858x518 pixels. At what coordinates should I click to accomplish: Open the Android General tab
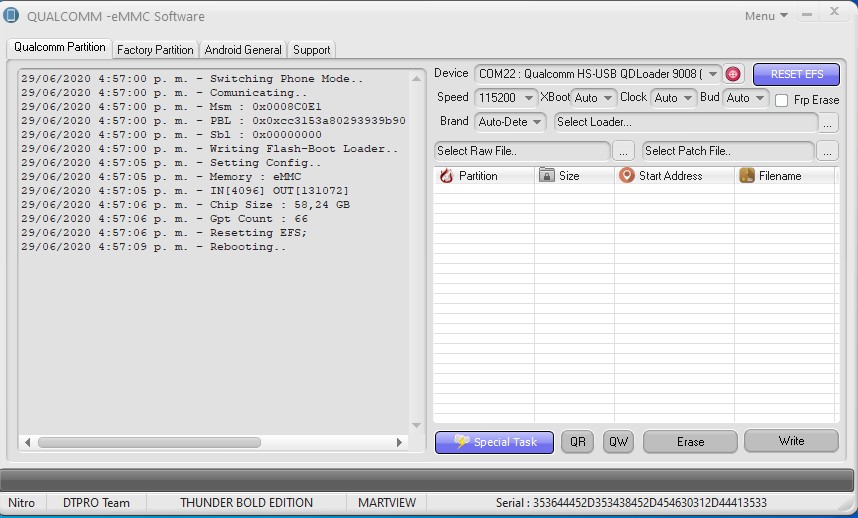[243, 50]
